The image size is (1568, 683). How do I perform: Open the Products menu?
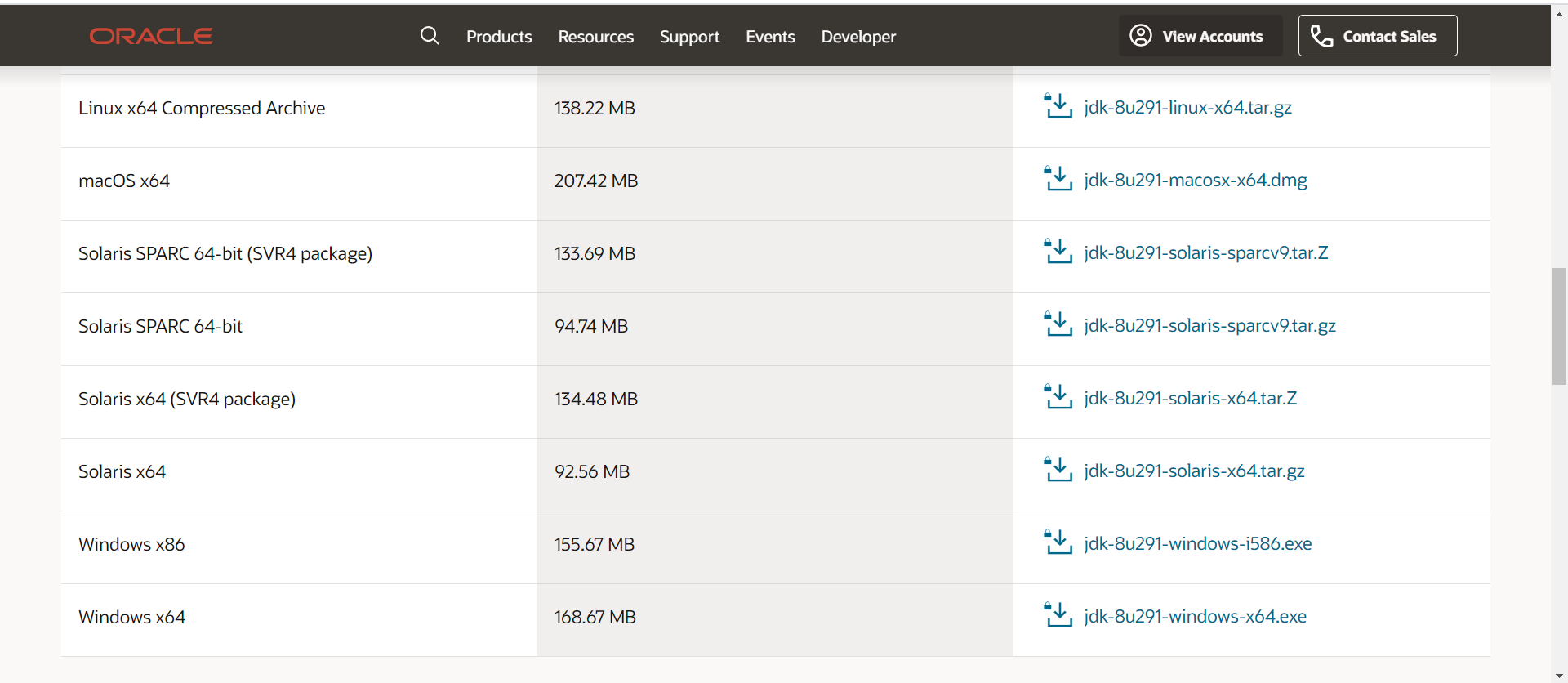coord(499,37)
